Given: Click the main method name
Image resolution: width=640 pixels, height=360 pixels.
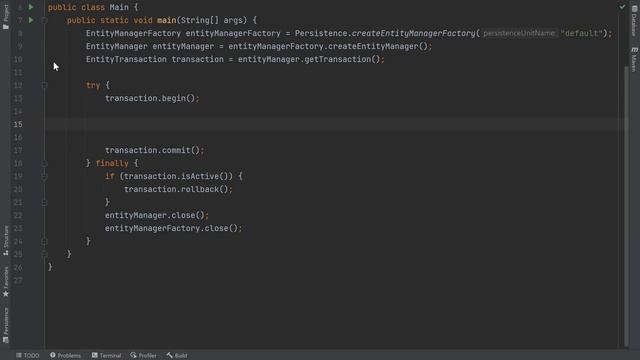Looking at the screenshot, I should pos(167,20).
